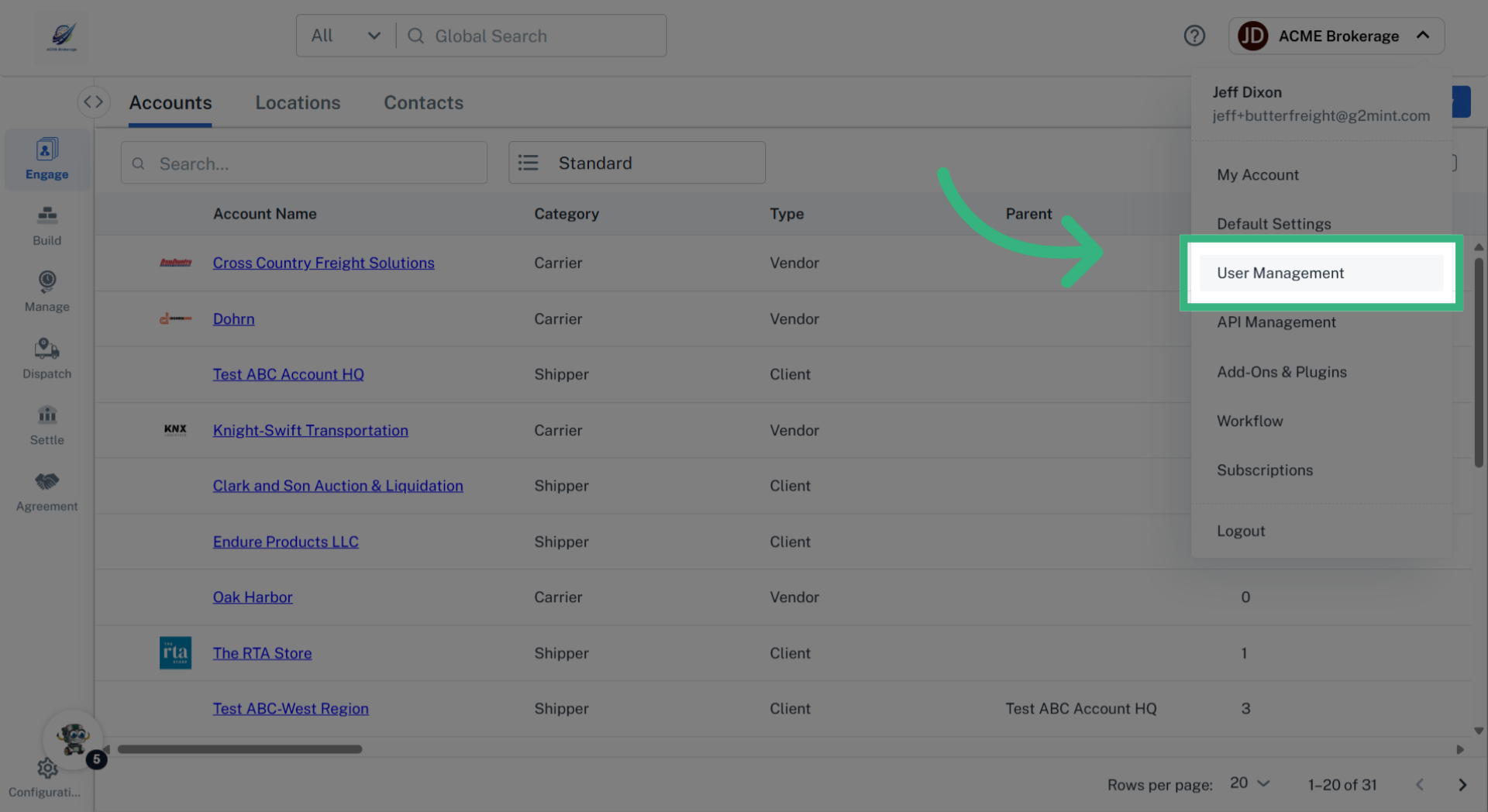The image size is (1488, 812).
Task: Click the Configuration gear icon
Action: [46, 768]
